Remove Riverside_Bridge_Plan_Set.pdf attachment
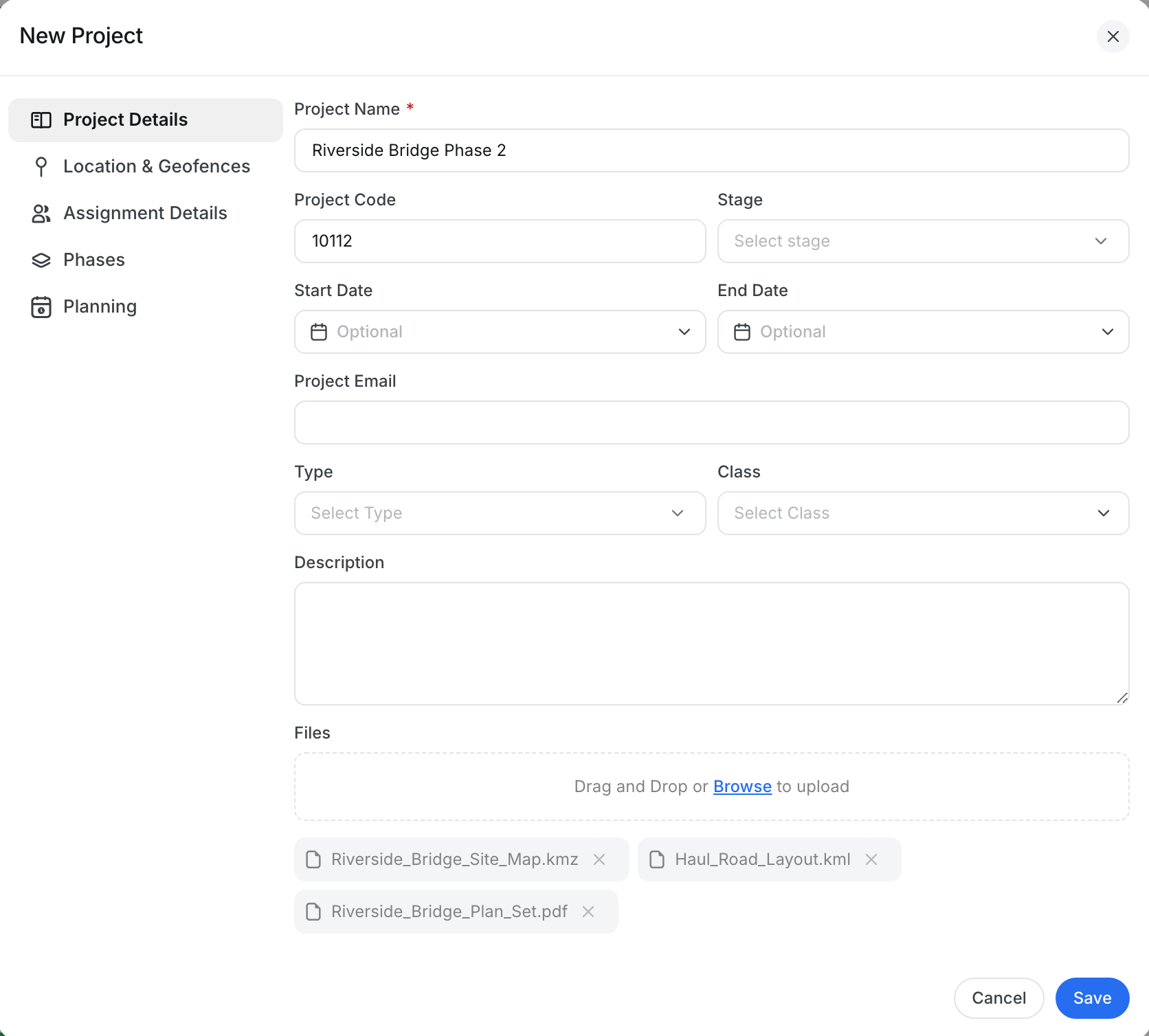 pyautogui.click(x=588, y=912)
